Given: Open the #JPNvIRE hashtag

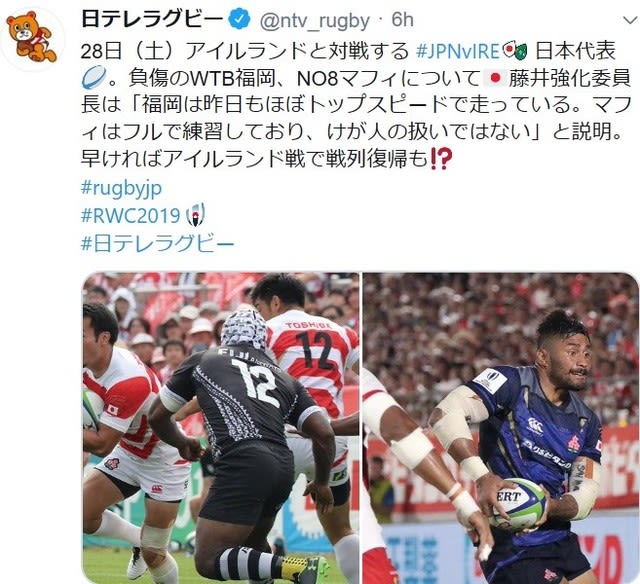Looking at the screenshot, I should (458, 52).
